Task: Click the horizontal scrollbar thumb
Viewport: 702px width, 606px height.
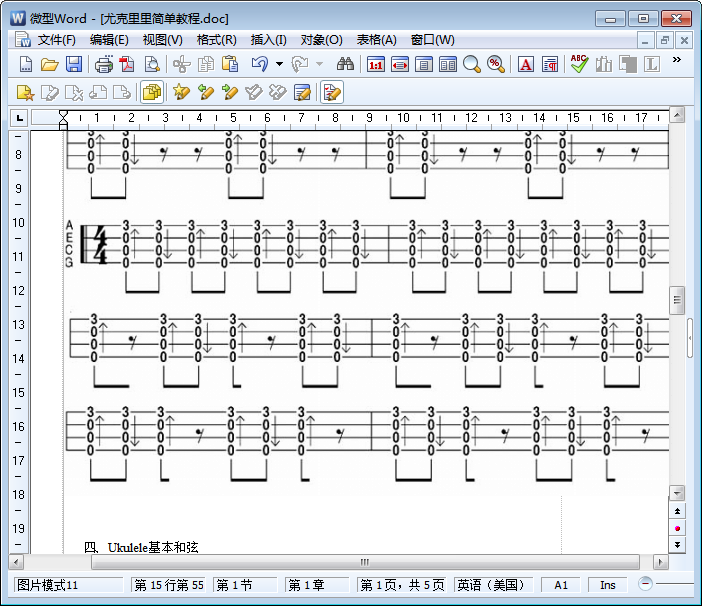Action: coord(365,562)
